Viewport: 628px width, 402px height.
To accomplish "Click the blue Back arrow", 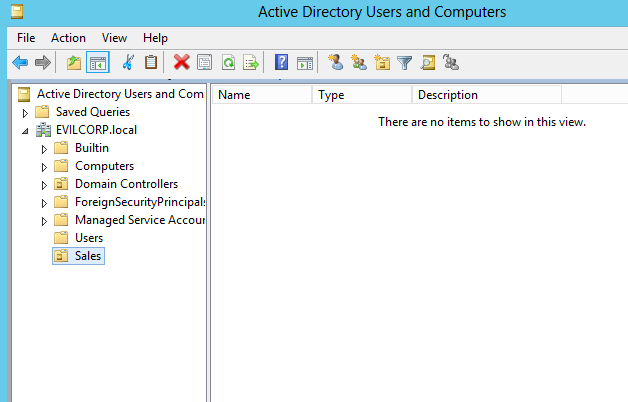I will tap(19, 62).
